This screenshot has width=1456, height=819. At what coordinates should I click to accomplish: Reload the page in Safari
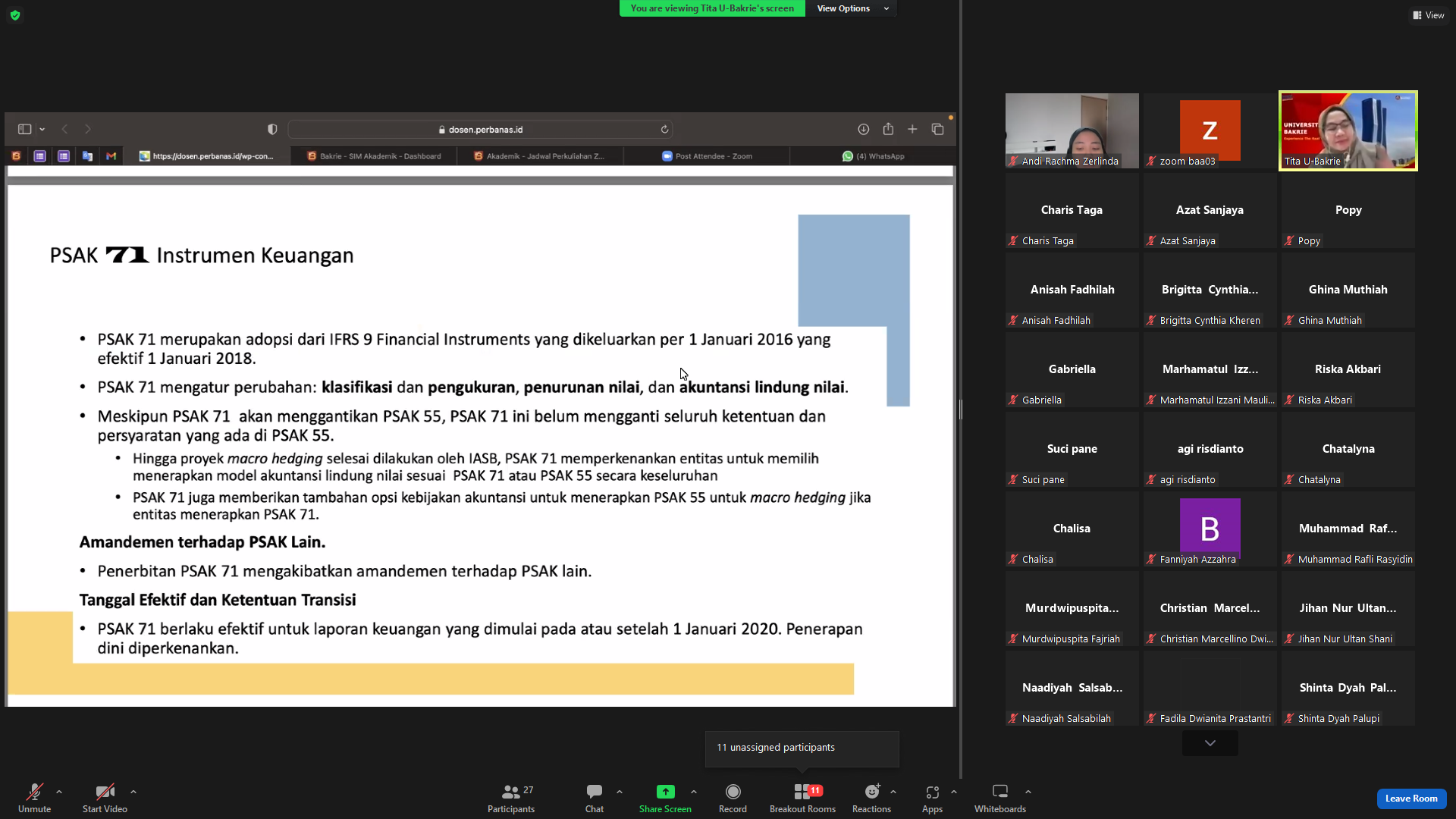coord(664,130)
